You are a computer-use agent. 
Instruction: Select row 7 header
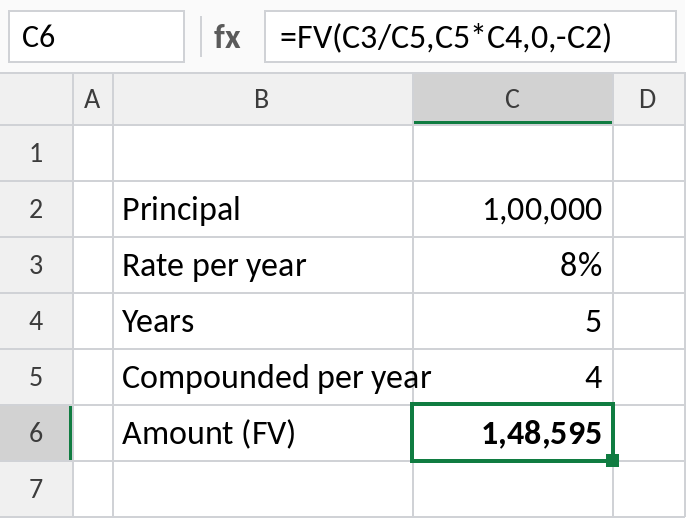pos(36,489)
